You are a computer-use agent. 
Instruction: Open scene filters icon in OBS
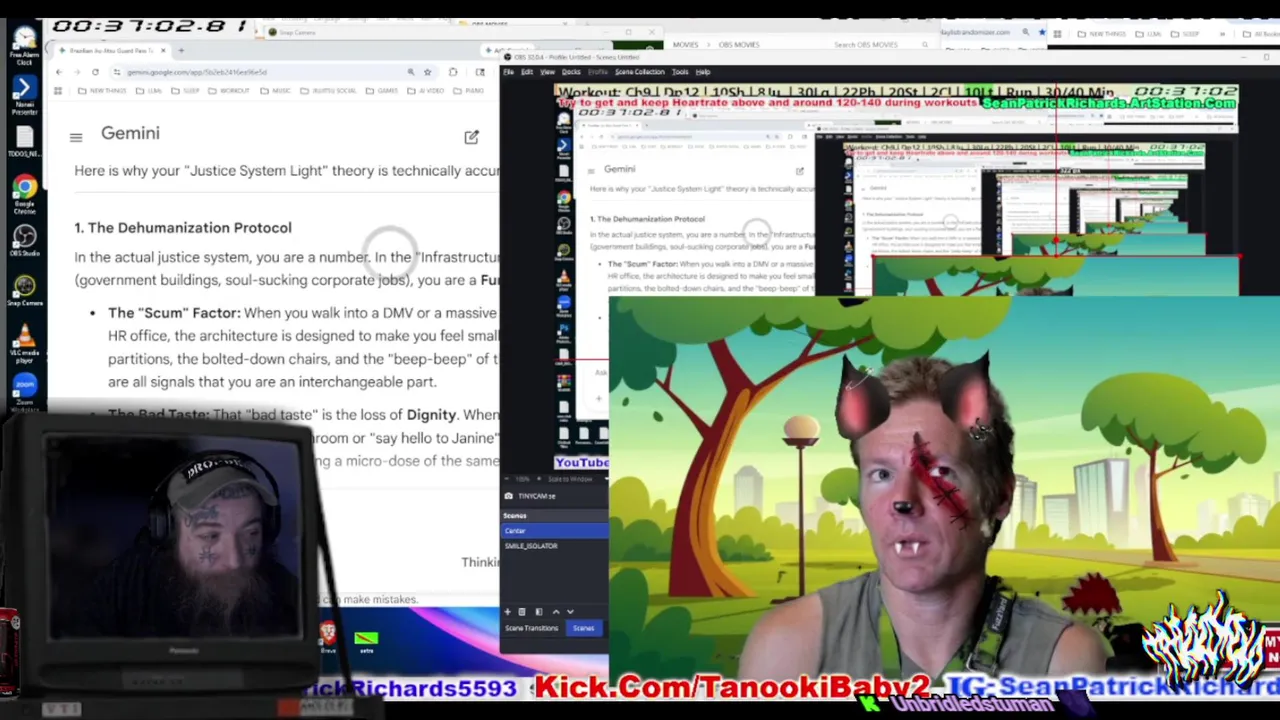tap(538, 612)
